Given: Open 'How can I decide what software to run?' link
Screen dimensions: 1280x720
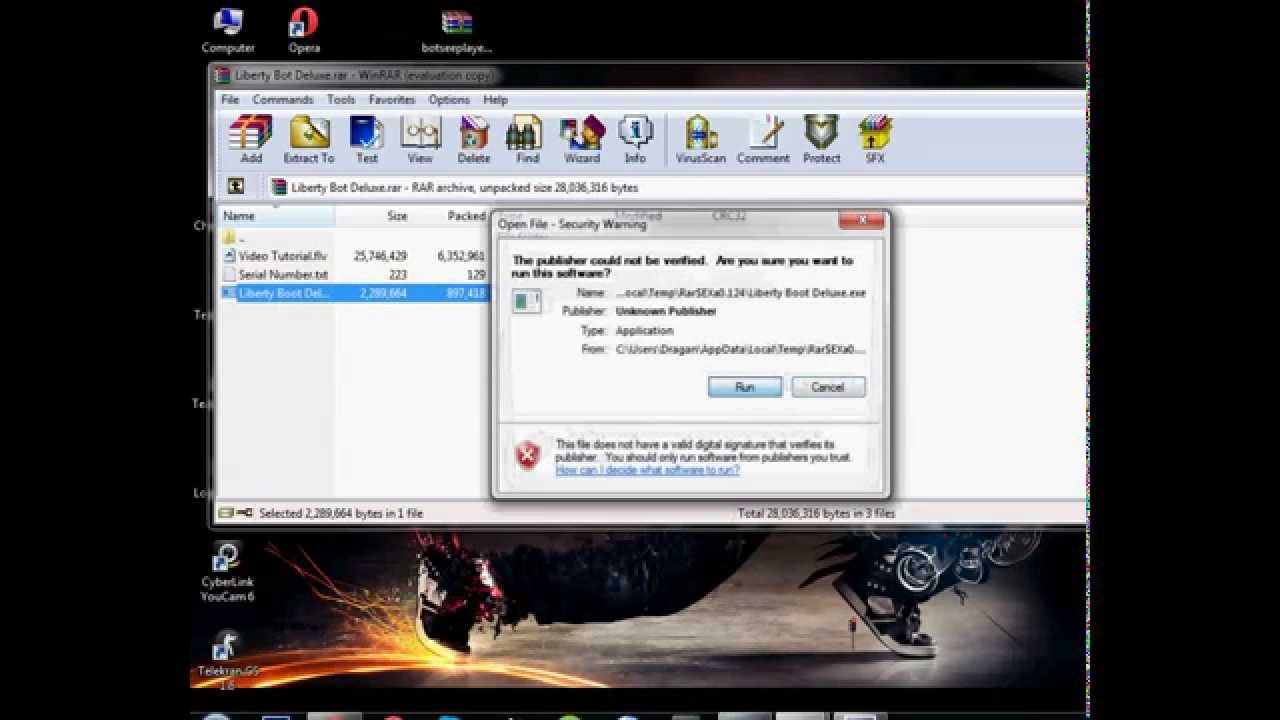Looking at the screenshot, I should pyautogui.click(x=648, y=469).
